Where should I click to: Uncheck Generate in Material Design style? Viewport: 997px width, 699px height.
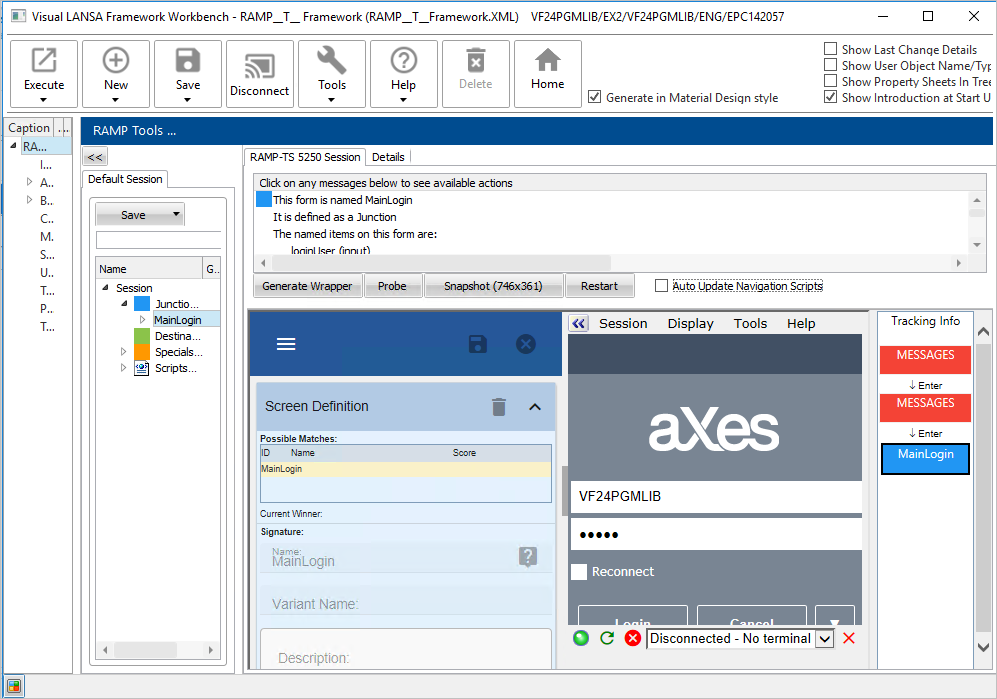[x=595, y=97]
